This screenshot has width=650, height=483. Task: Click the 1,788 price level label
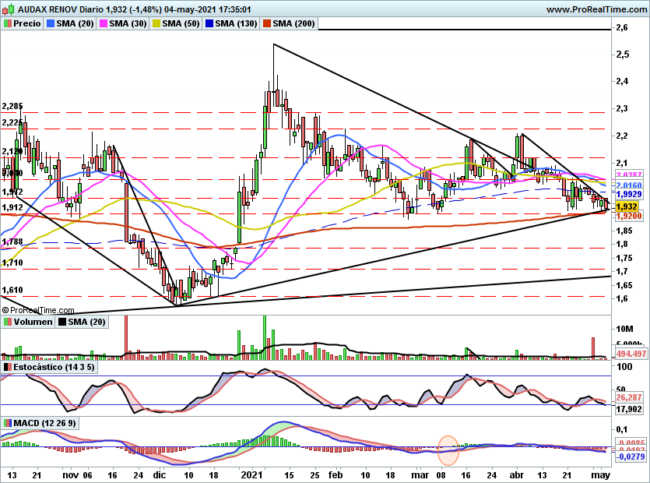click(x=12, y=242)
